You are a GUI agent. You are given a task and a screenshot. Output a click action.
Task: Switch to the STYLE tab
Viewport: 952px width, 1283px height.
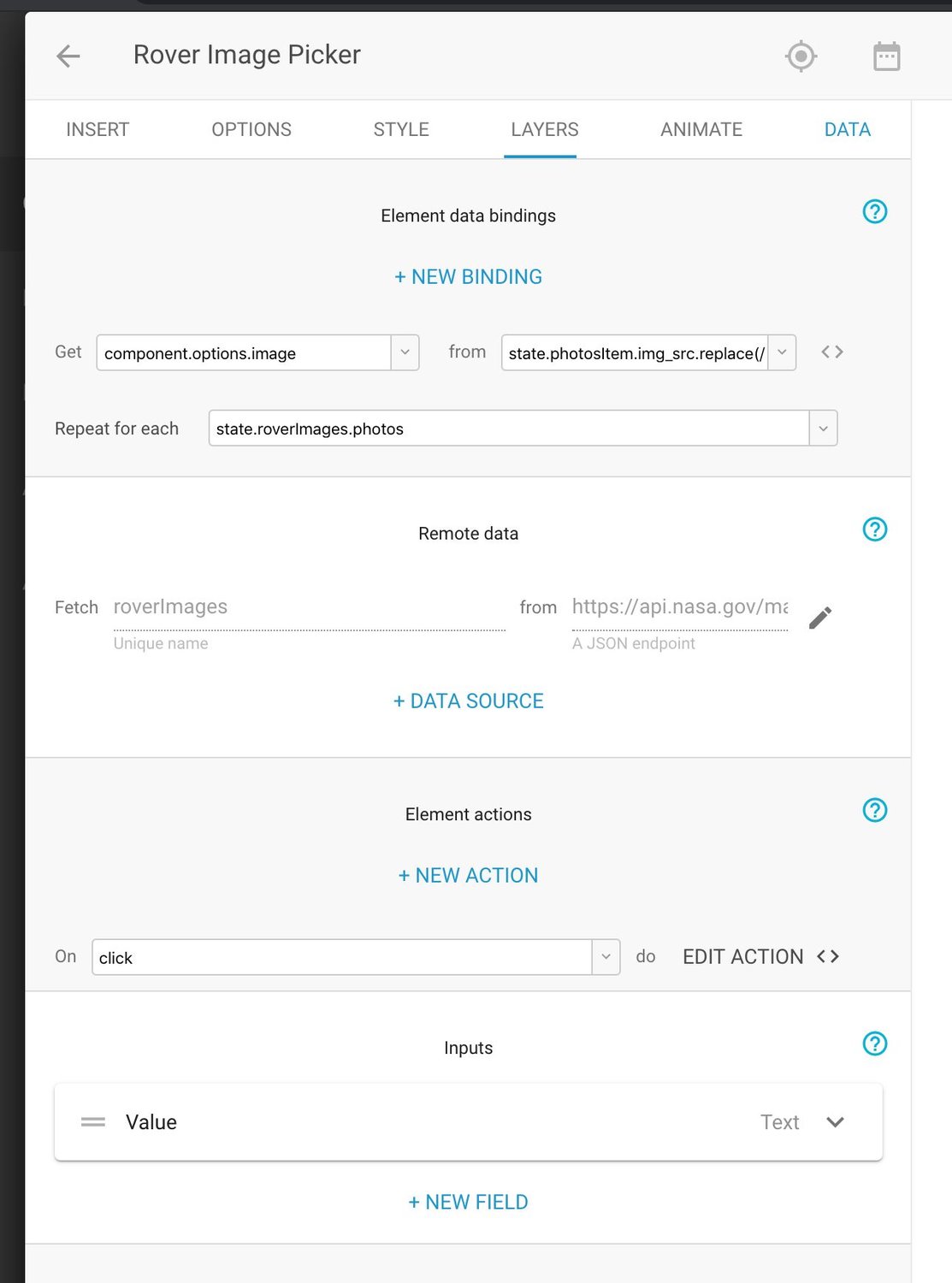point(401,130)
